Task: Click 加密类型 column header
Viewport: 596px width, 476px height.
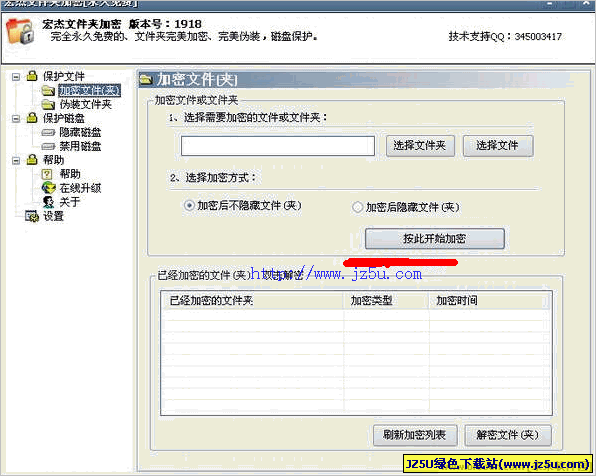Action: (x=386, y=301)
